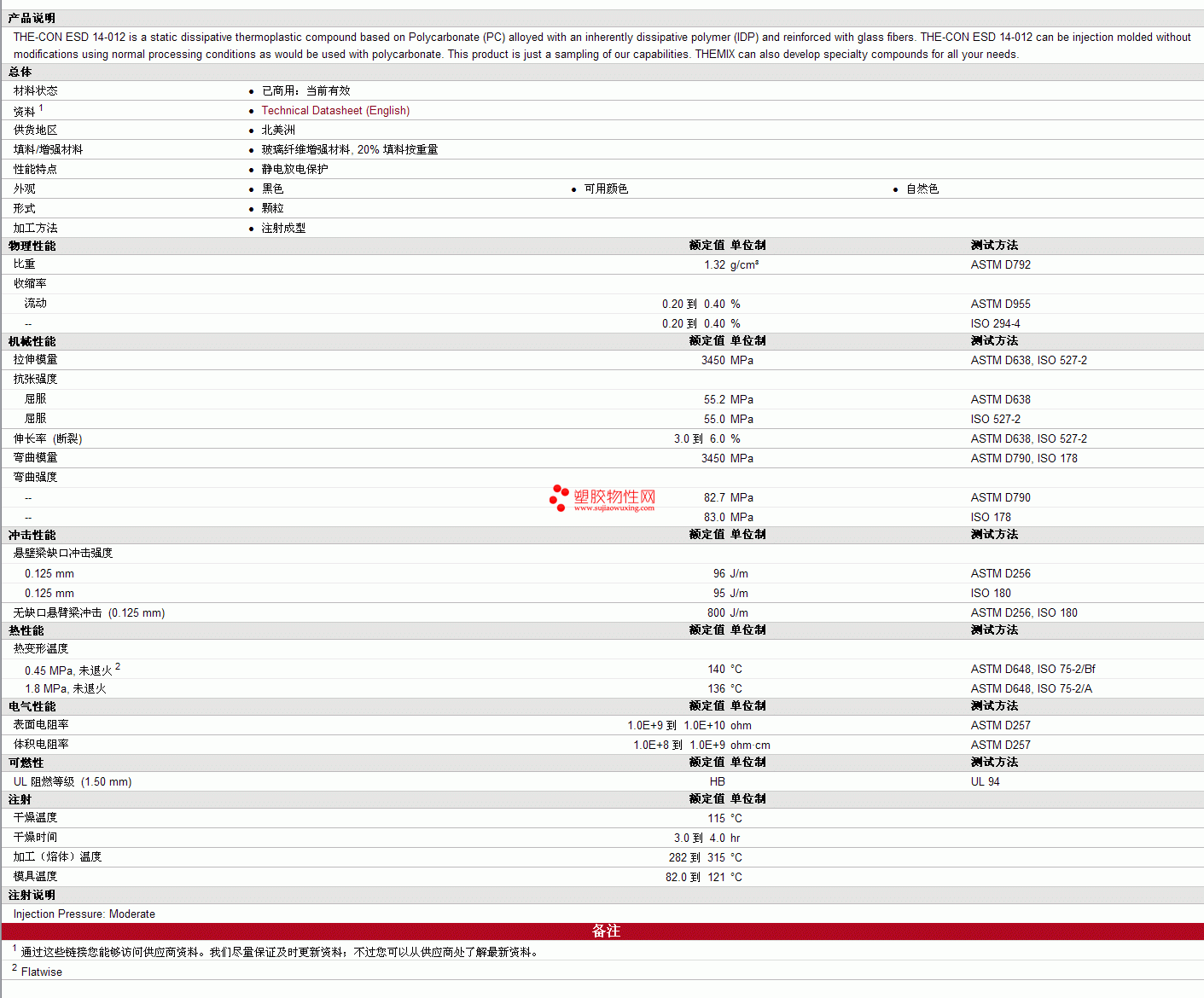Select the 电气性能 section header

32,706
